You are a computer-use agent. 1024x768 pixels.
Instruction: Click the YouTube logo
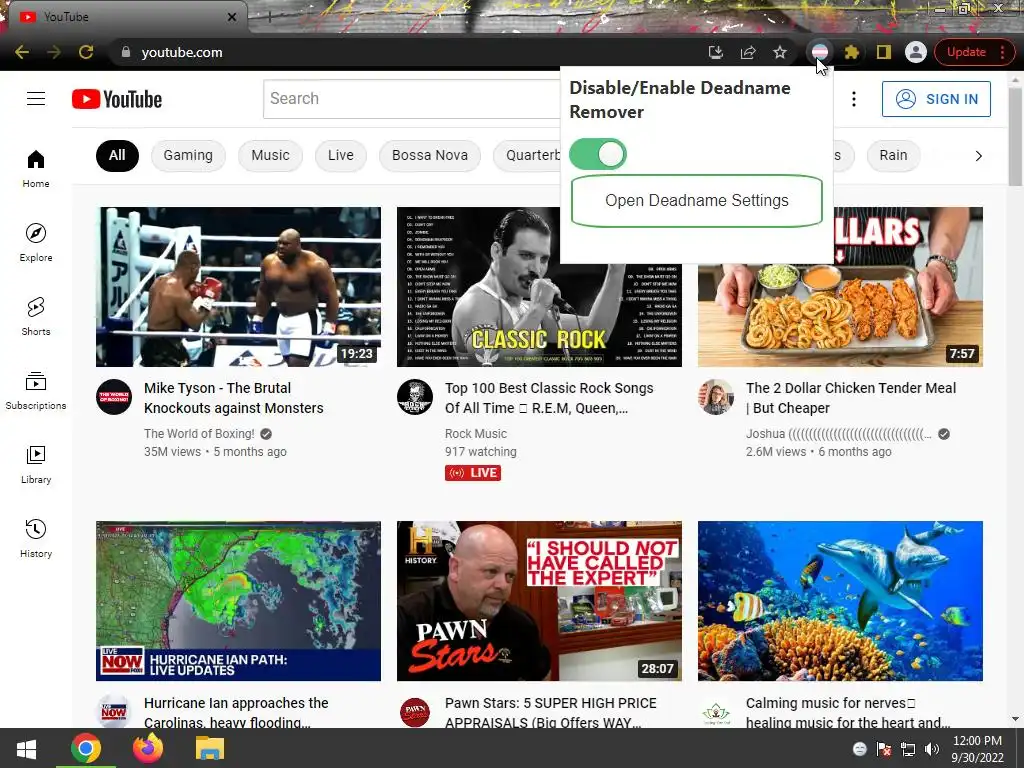(x=117, y=99)
